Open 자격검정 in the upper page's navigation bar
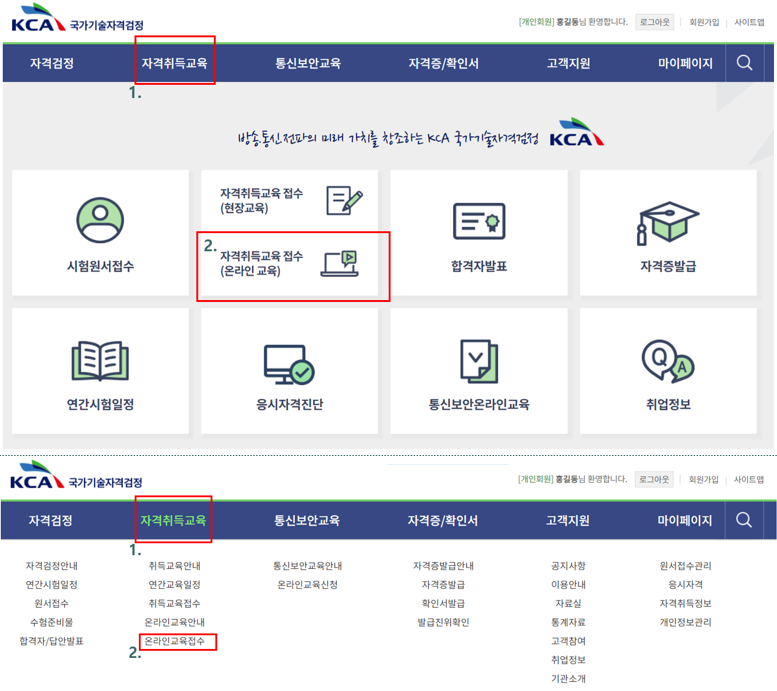Image resolution: width=777 pixels, height=691 pixels. click(x=52, y=63)
